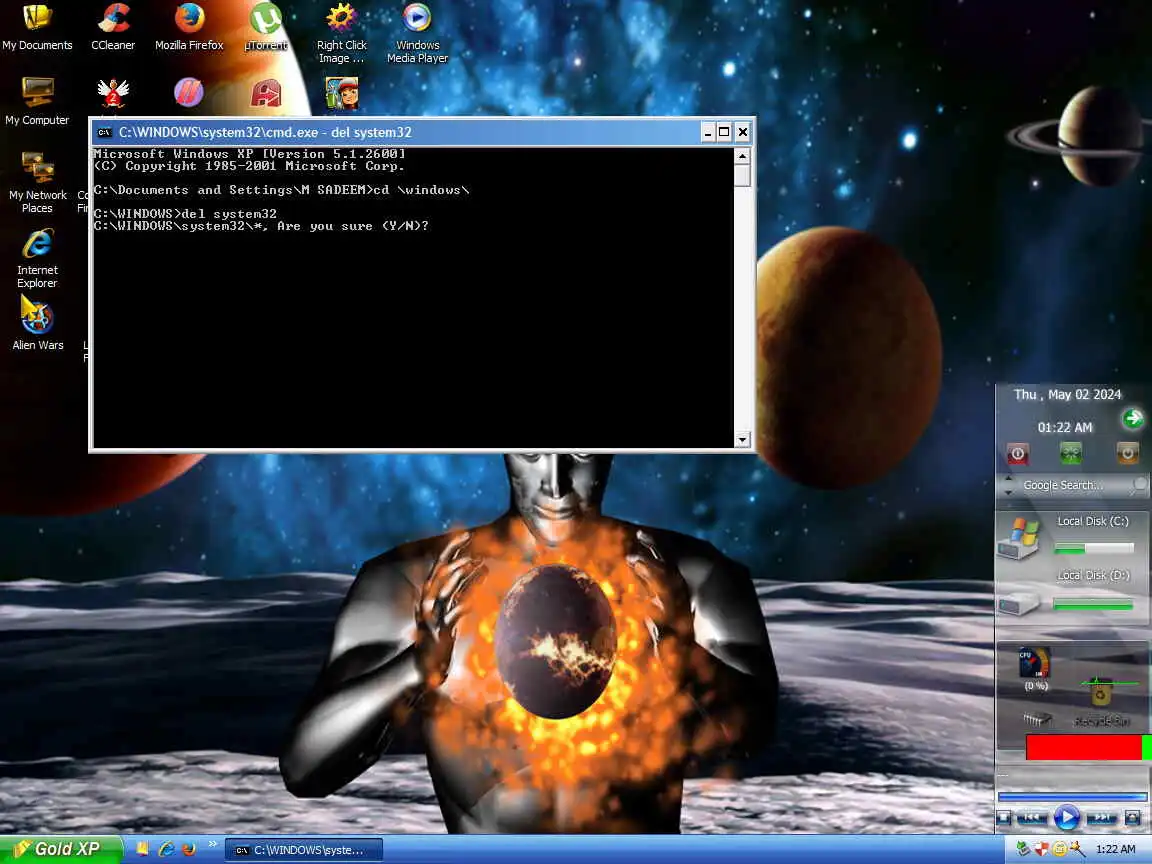
Task: Click the RAM chip icon in sidebar
Action: [1037, 720]
